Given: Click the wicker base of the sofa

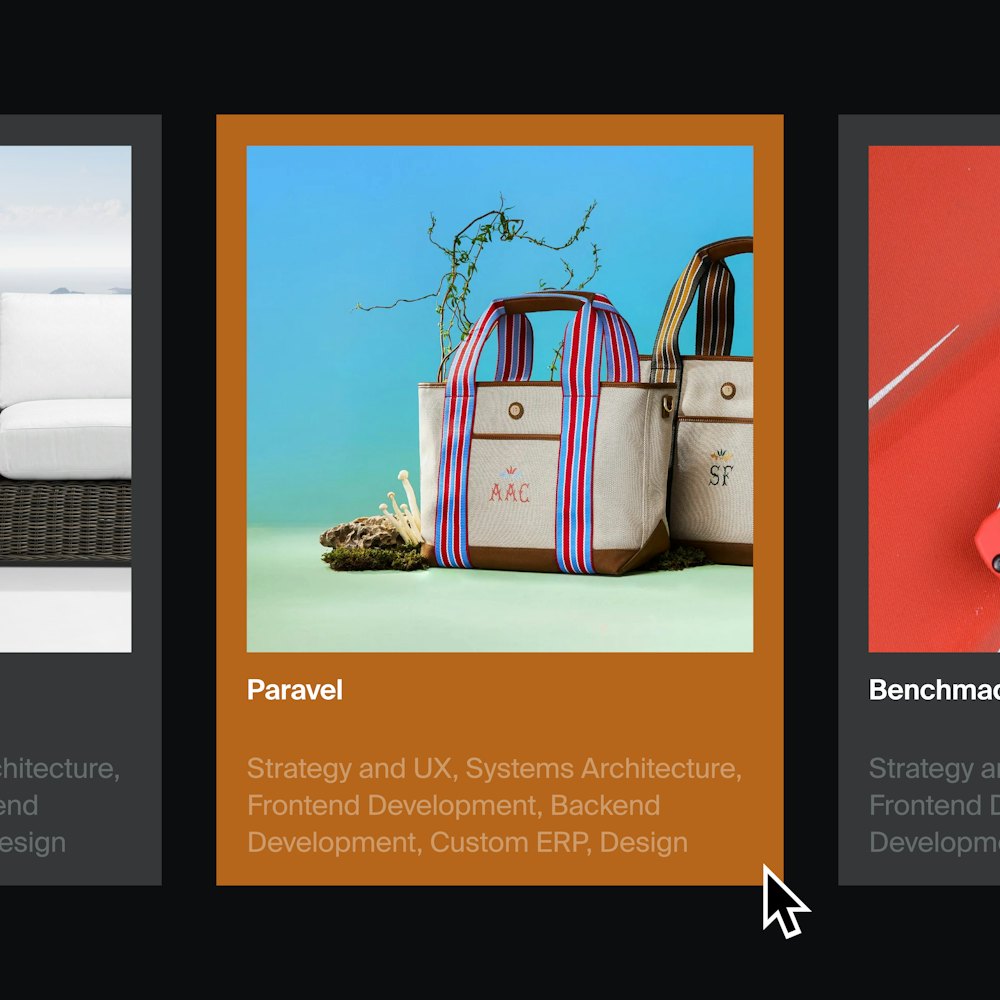Looking at the screenshot, I should [66, 520].
